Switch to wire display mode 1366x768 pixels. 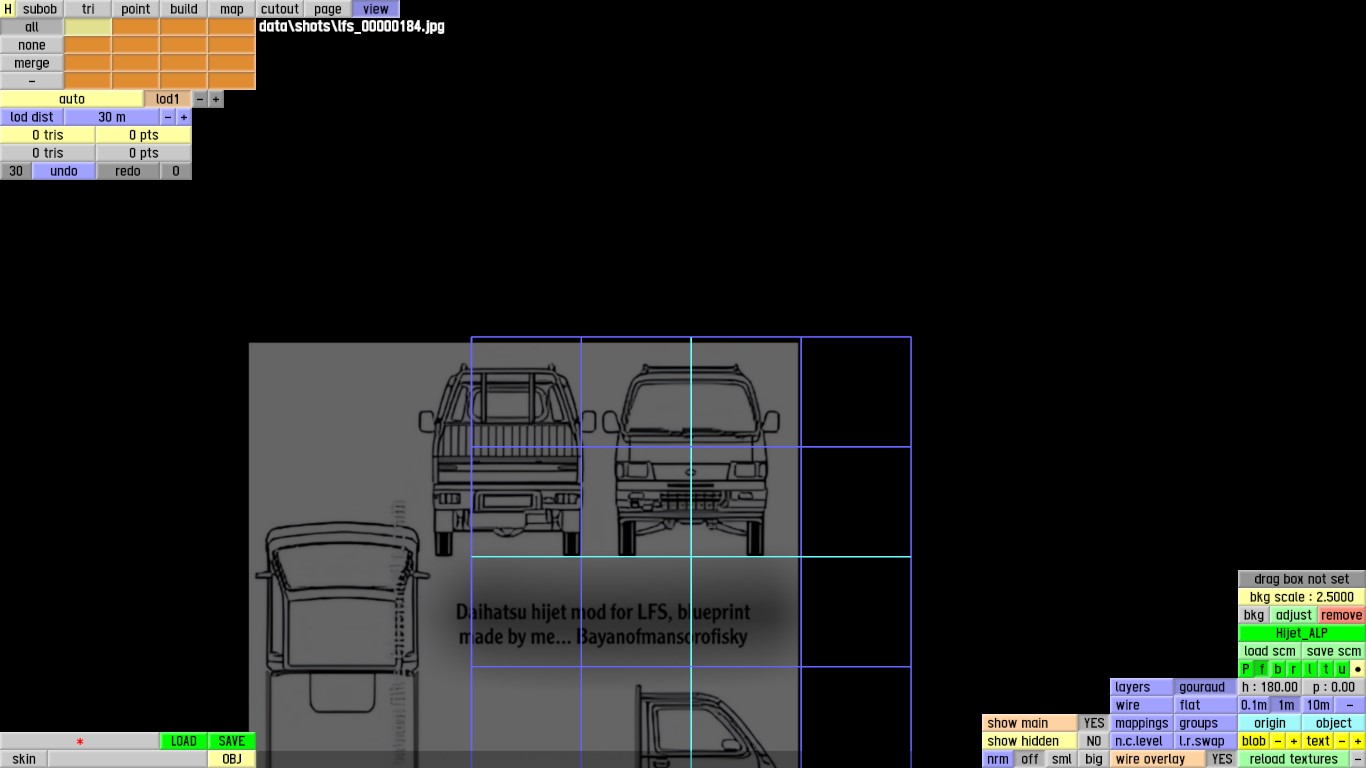click(x=1142, y=705)
